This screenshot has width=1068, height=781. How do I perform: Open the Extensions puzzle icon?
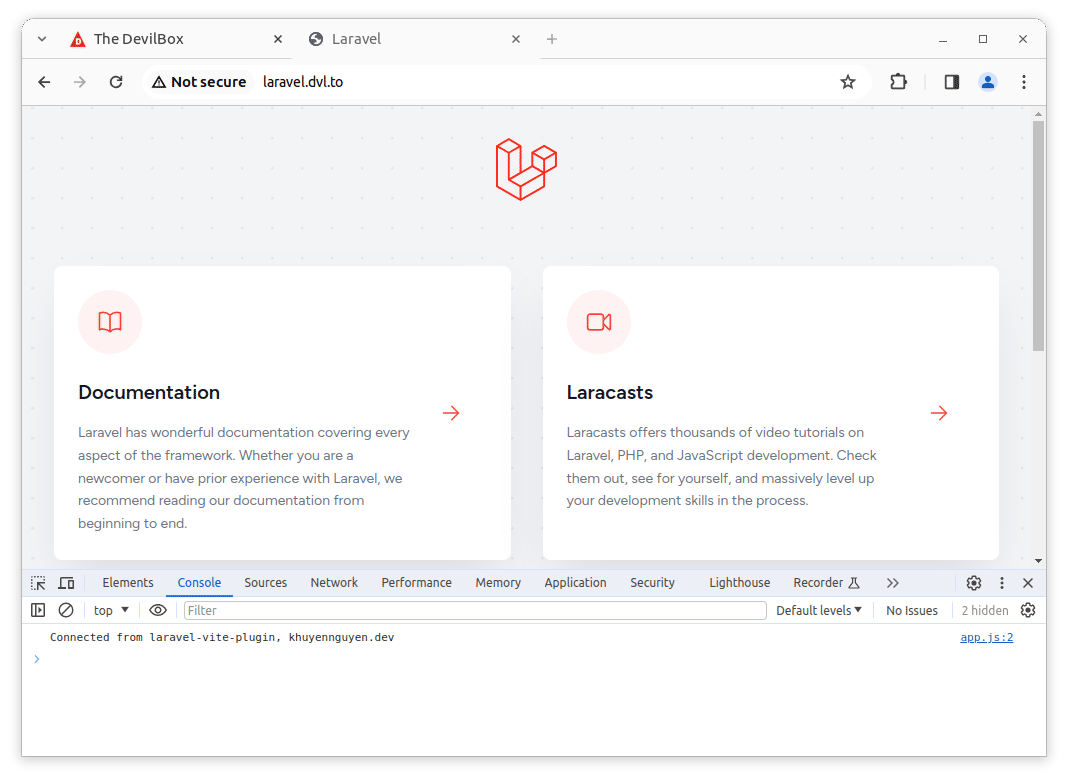[898, 82]
